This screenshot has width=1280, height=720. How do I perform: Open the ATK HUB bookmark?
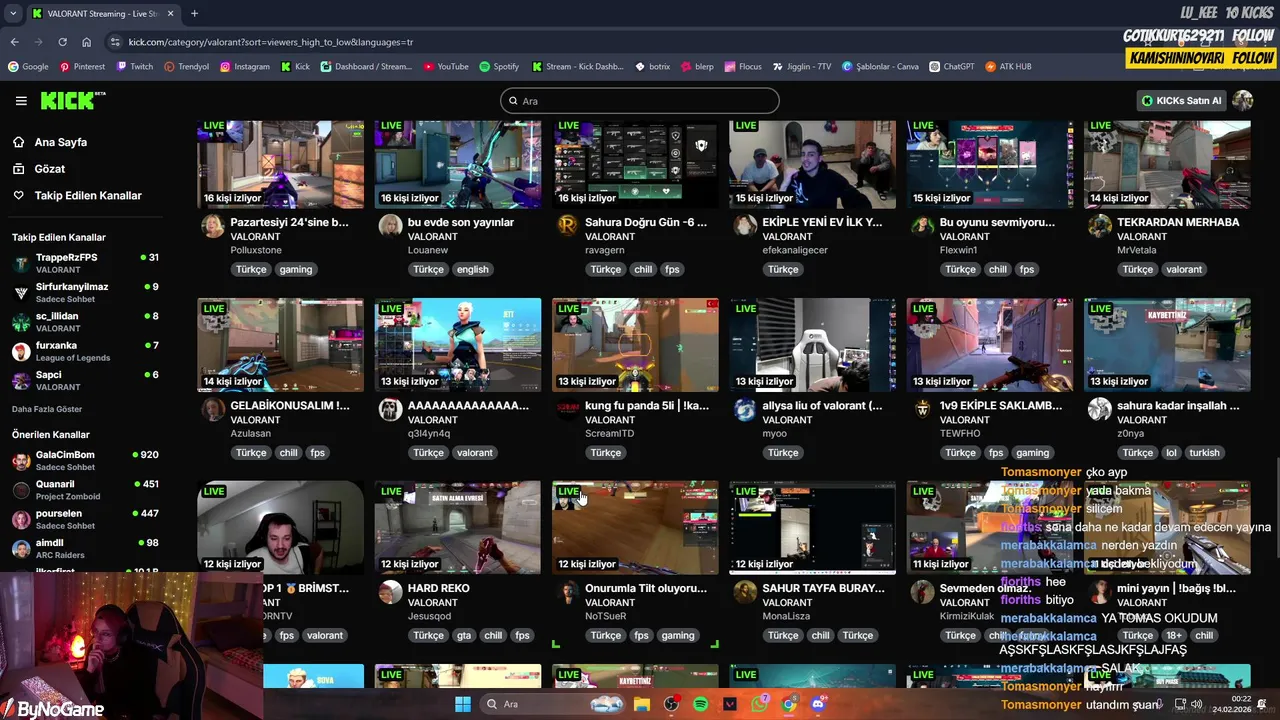(1008, 66)
